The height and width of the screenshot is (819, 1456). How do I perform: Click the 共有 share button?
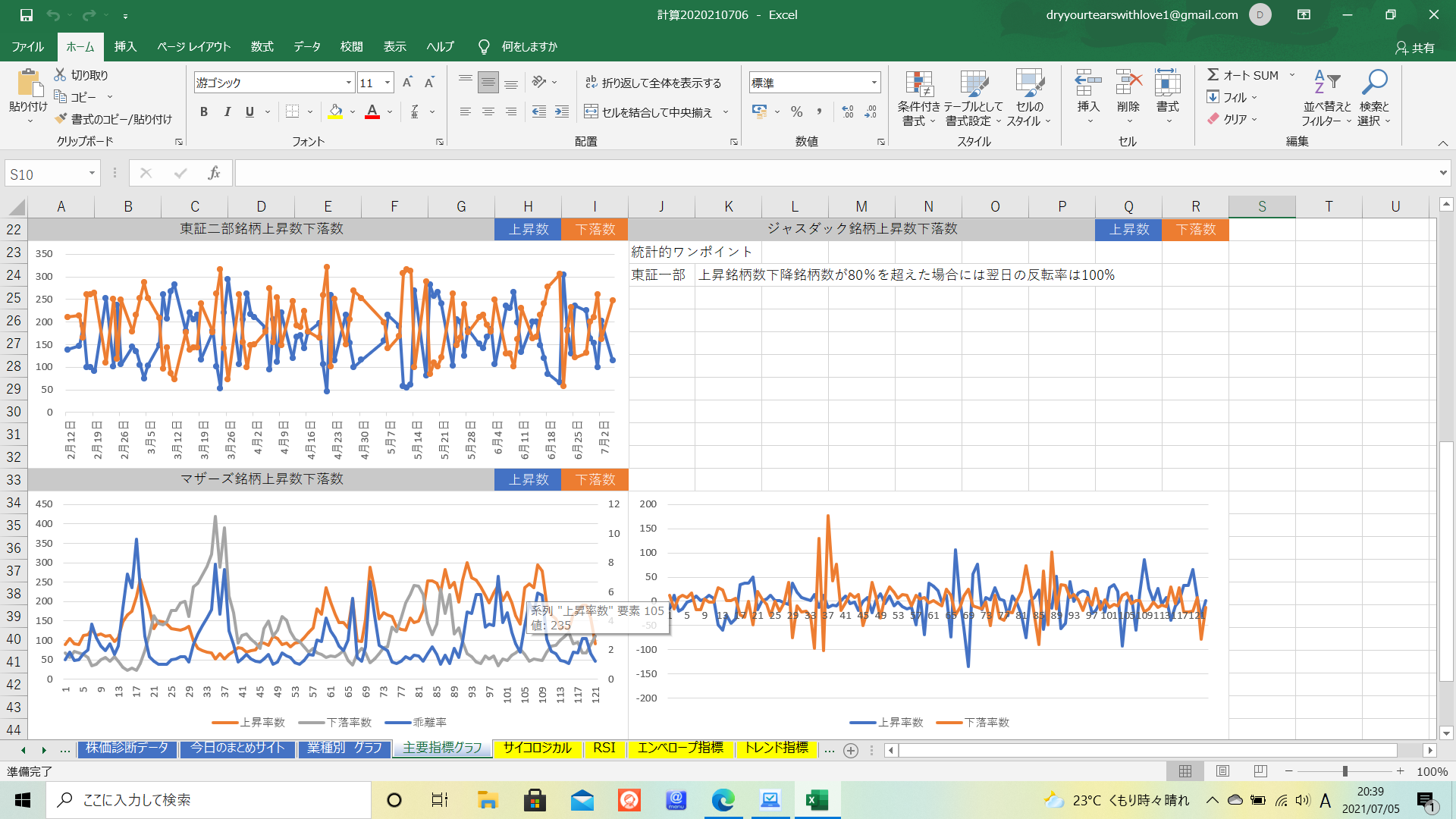pos(1414,47)
